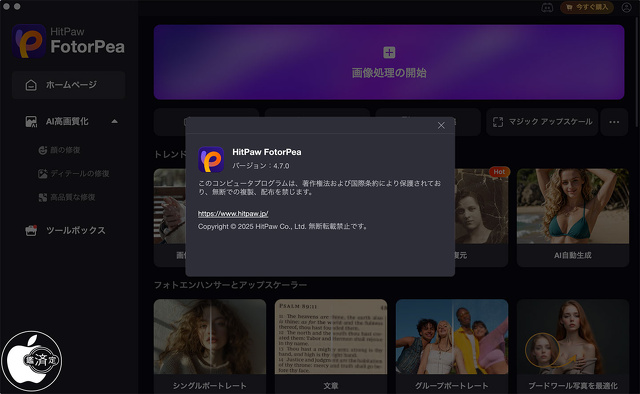Open the https://www.hitpaw.jp/ link

click(233, 214)
